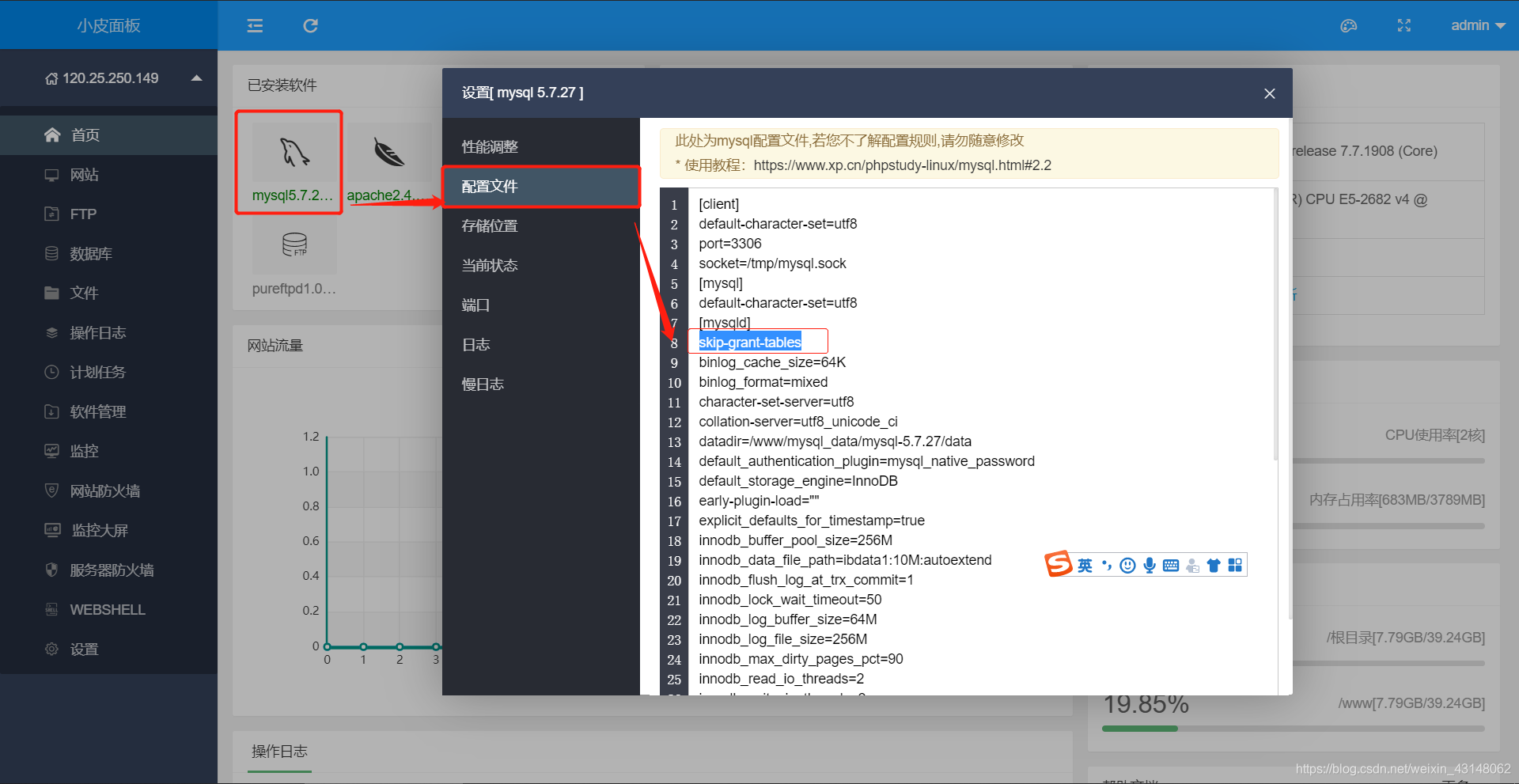The height and width of the screenshot is (784, 1519).
Task: Click the socket=/tmp/mysql.sock line
Action: click(772, 263)
